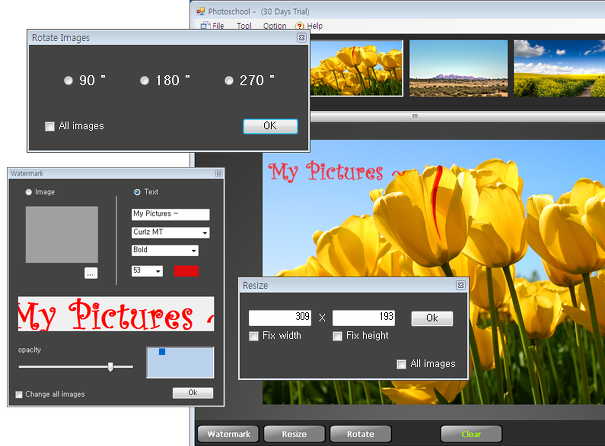Click the File menu icon
The width and height of the screenshot is (605, 446).
[x=205, y=26]
